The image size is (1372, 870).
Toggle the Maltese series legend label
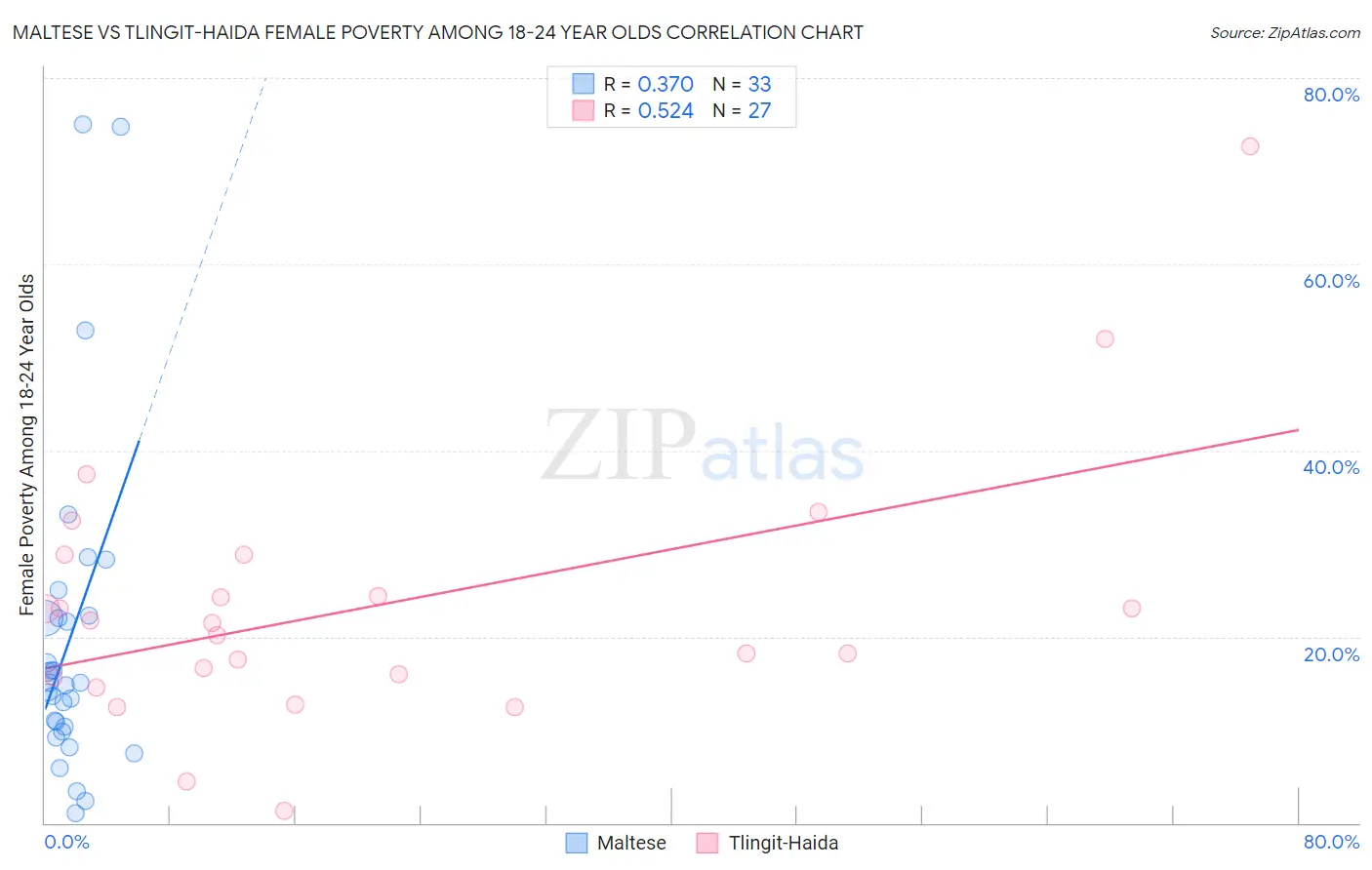(x=631, y=843)
